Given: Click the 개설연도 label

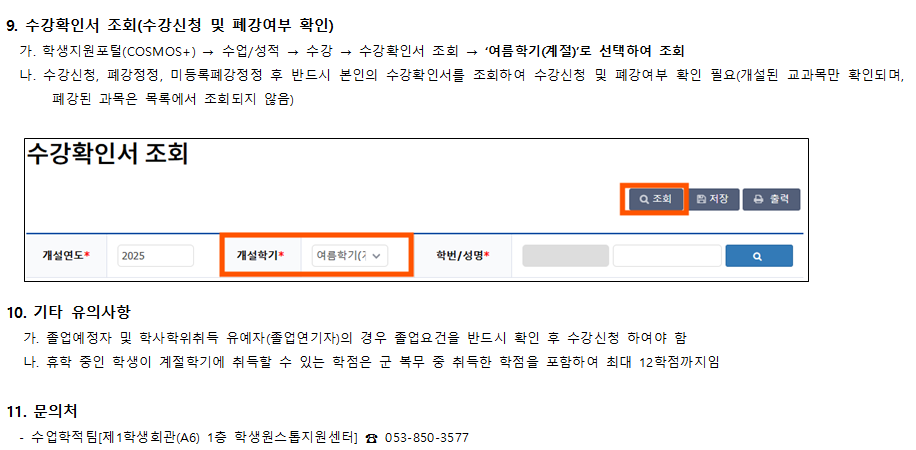Looking at the screenshot, I should pyautogui.click(x=65, y=255).
